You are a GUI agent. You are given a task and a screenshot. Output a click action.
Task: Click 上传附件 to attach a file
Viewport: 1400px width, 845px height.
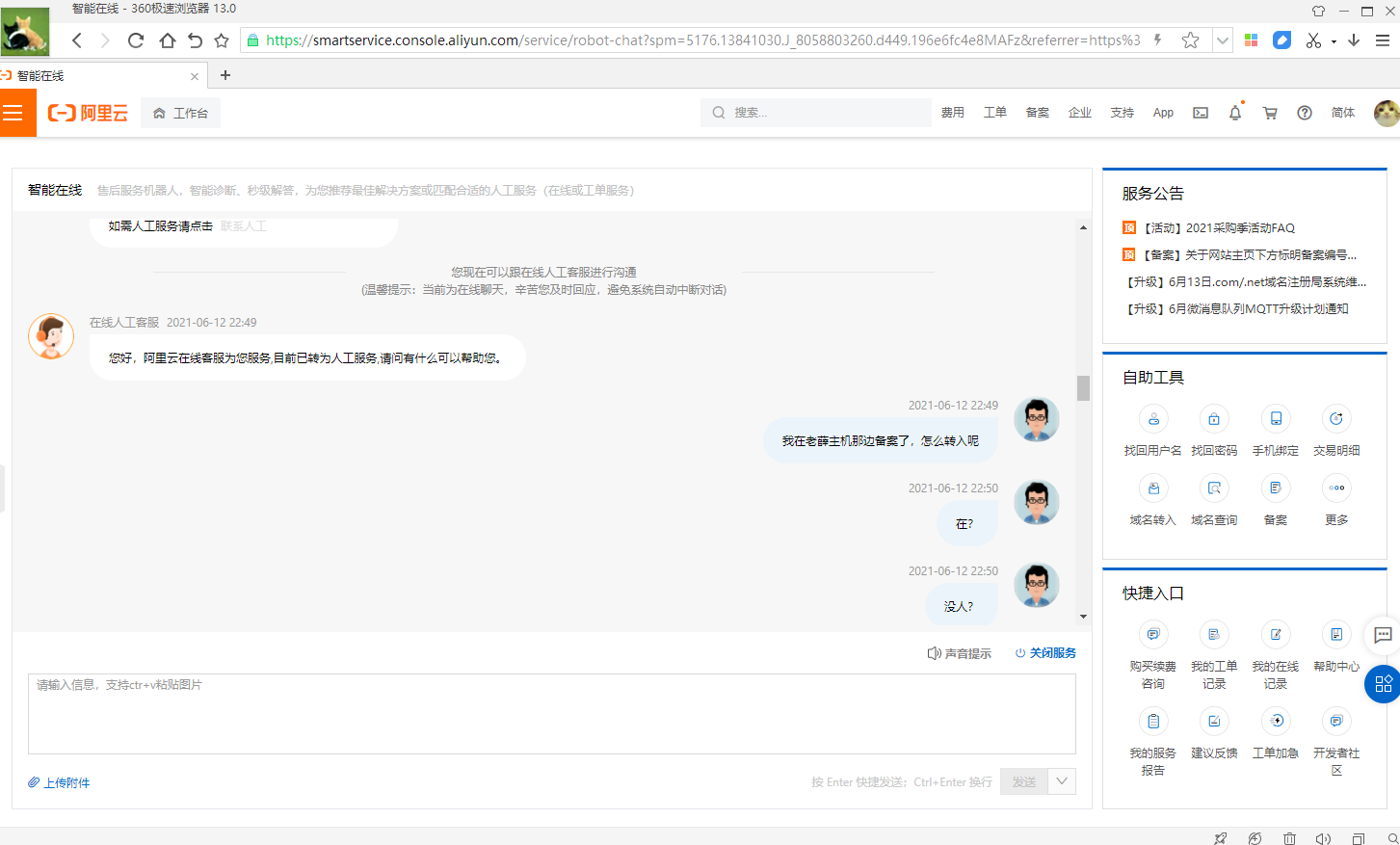coord(60,782)
